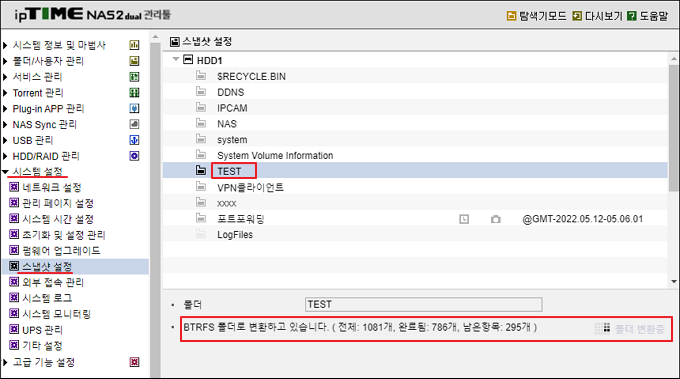Image resolution: width=680 pixels, height=379 pixels.
Task: Click the 다시보기 reload link
Action: [x=598, y=16]
